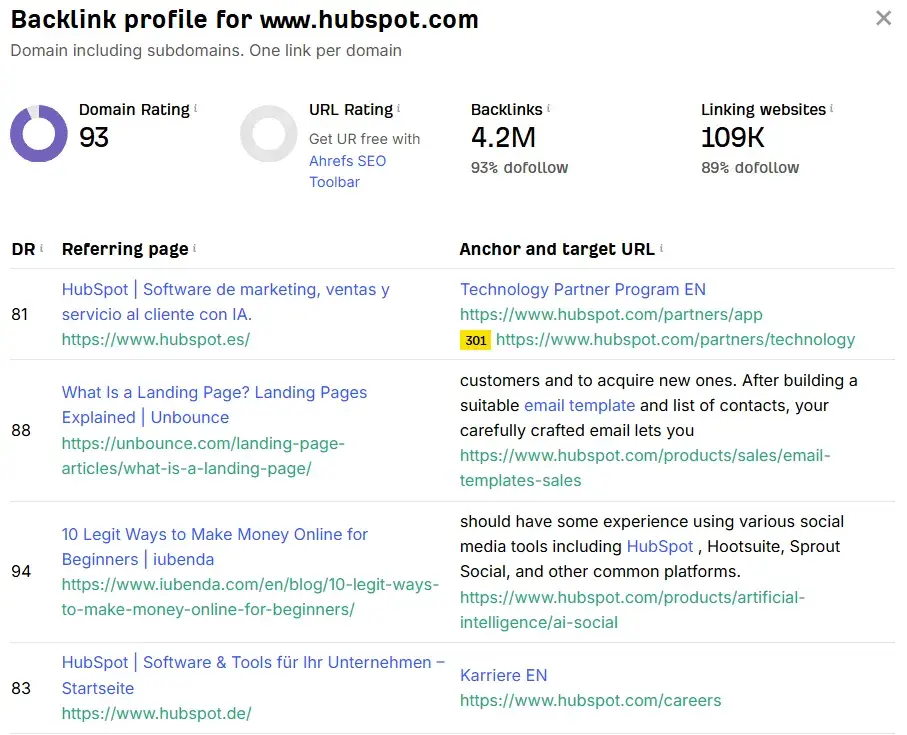Open the email-templates-sales target URL
Screen dimensions: 907x735
[x=645, y=468]
